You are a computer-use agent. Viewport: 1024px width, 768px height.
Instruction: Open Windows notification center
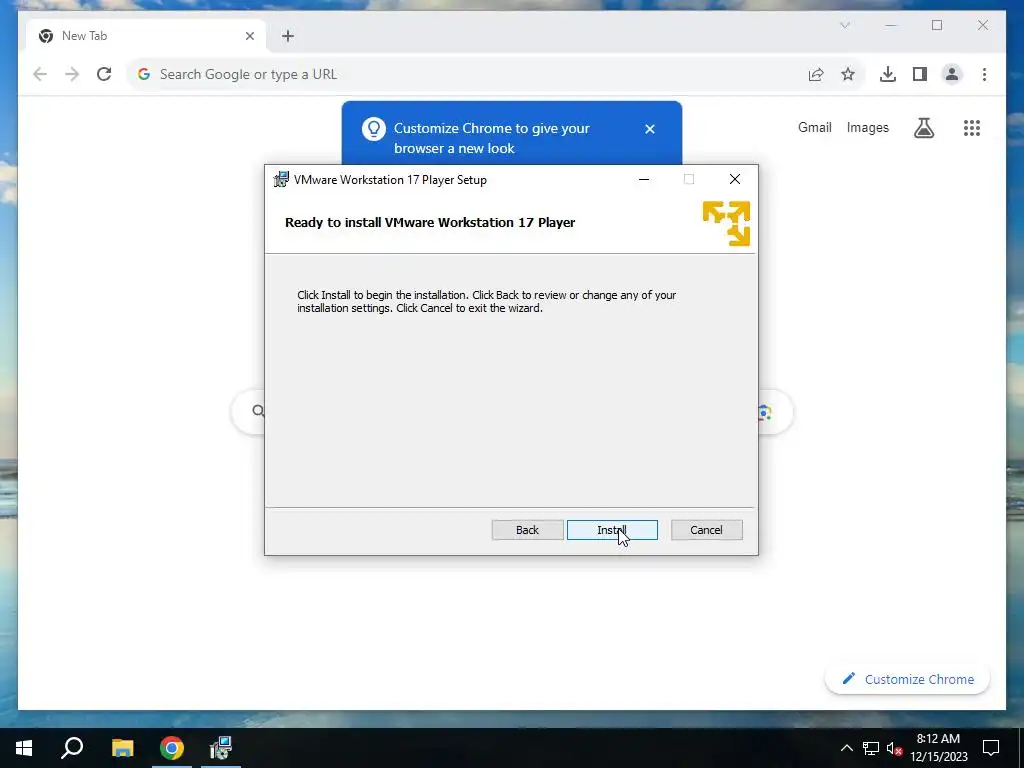pos(991,748)
